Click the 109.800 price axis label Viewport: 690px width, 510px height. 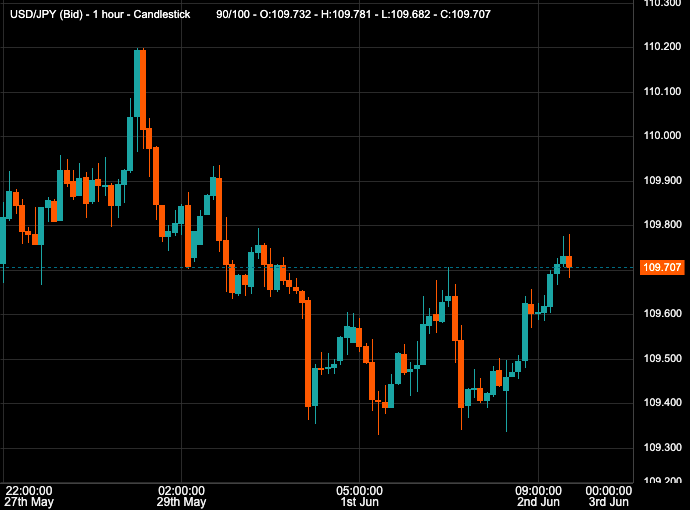coord(662,225)
